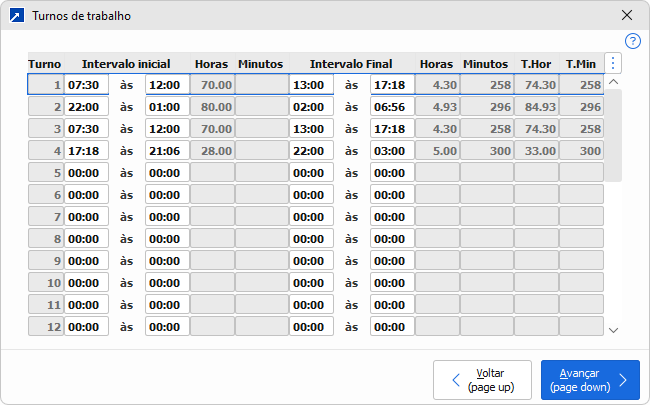Edit turno 2 start time 22:00
650x405 pixels.
(86, 107)
